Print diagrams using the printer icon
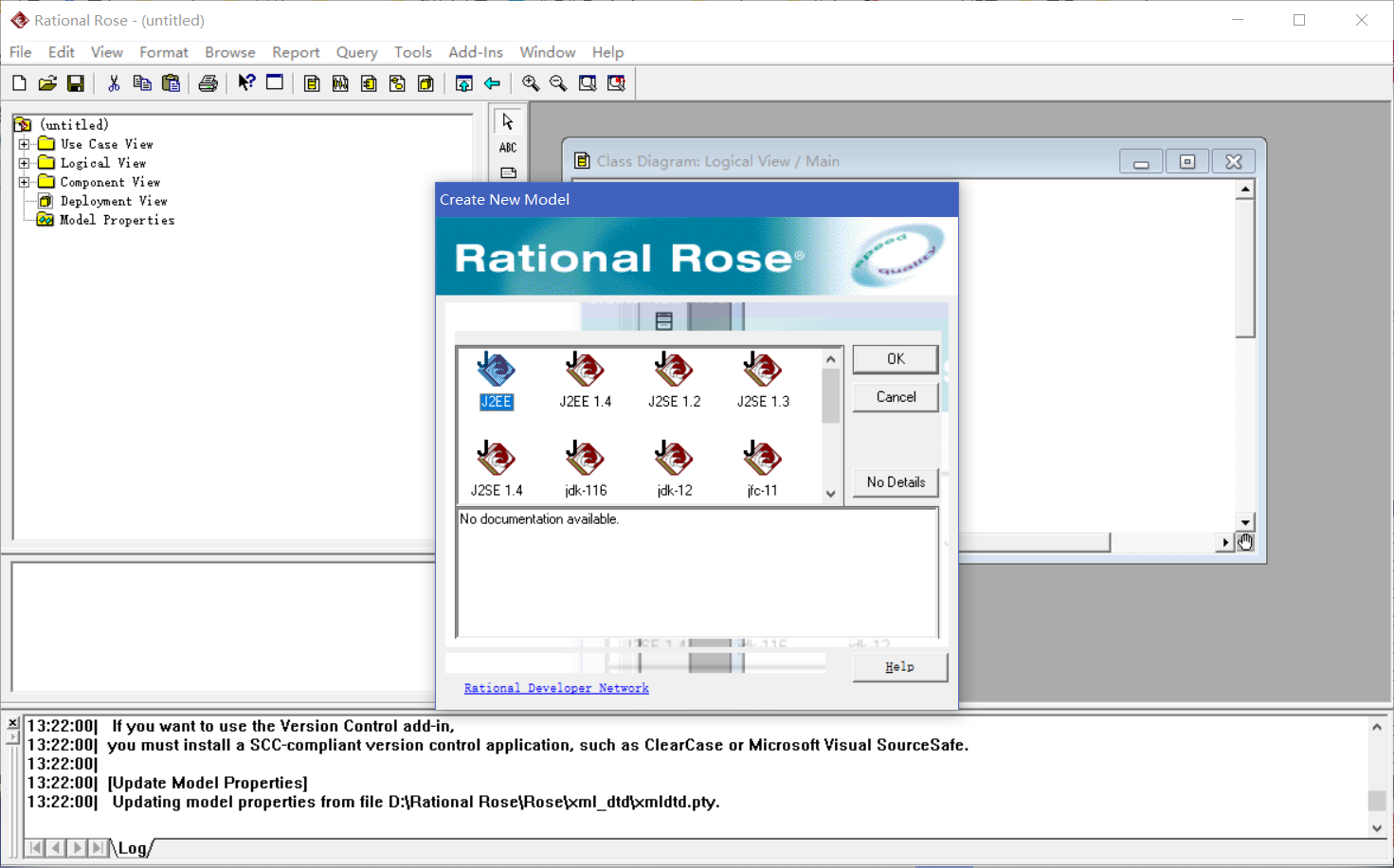This screenshot has height=868, width=1394. click(208, 83)
